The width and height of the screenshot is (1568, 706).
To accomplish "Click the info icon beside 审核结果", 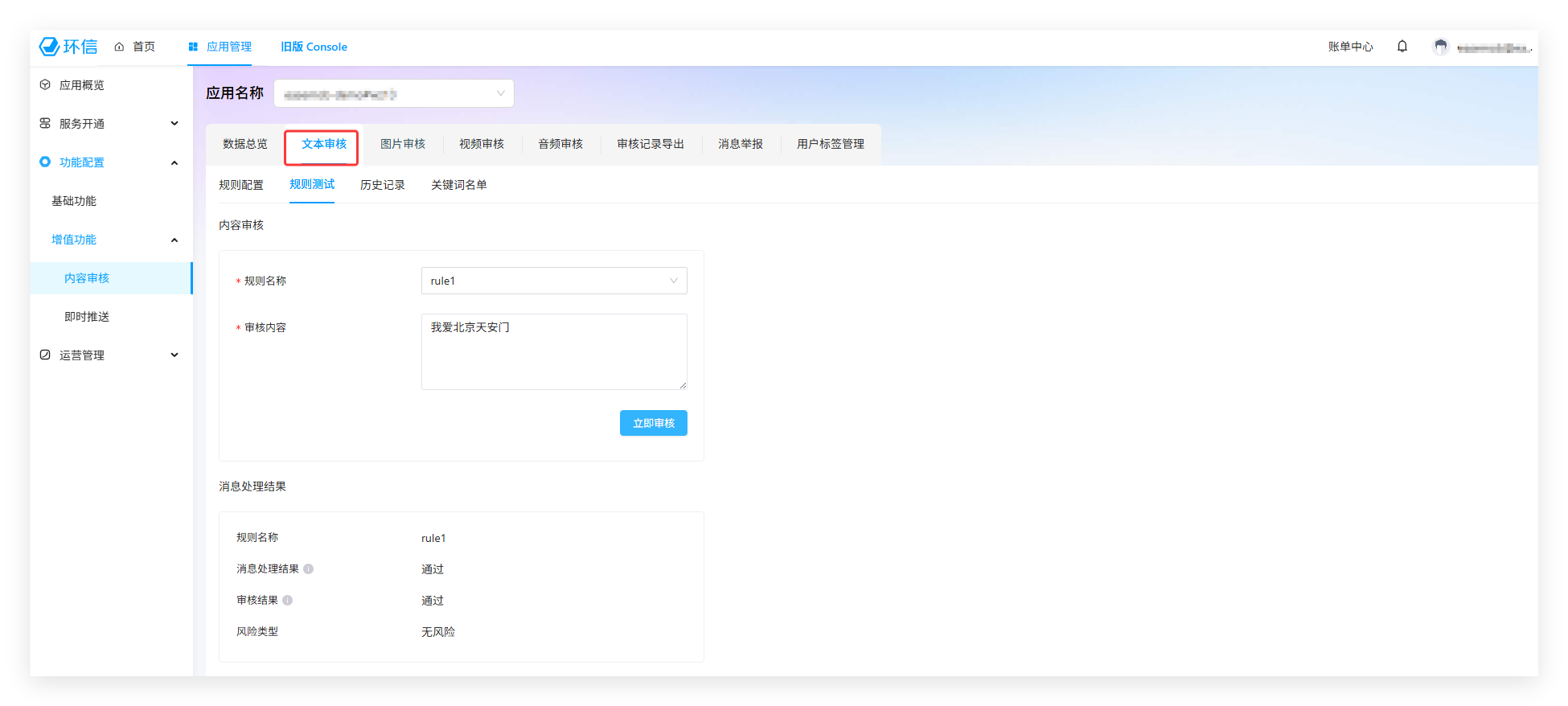I will pyautogui.click(x=288, y=601).
